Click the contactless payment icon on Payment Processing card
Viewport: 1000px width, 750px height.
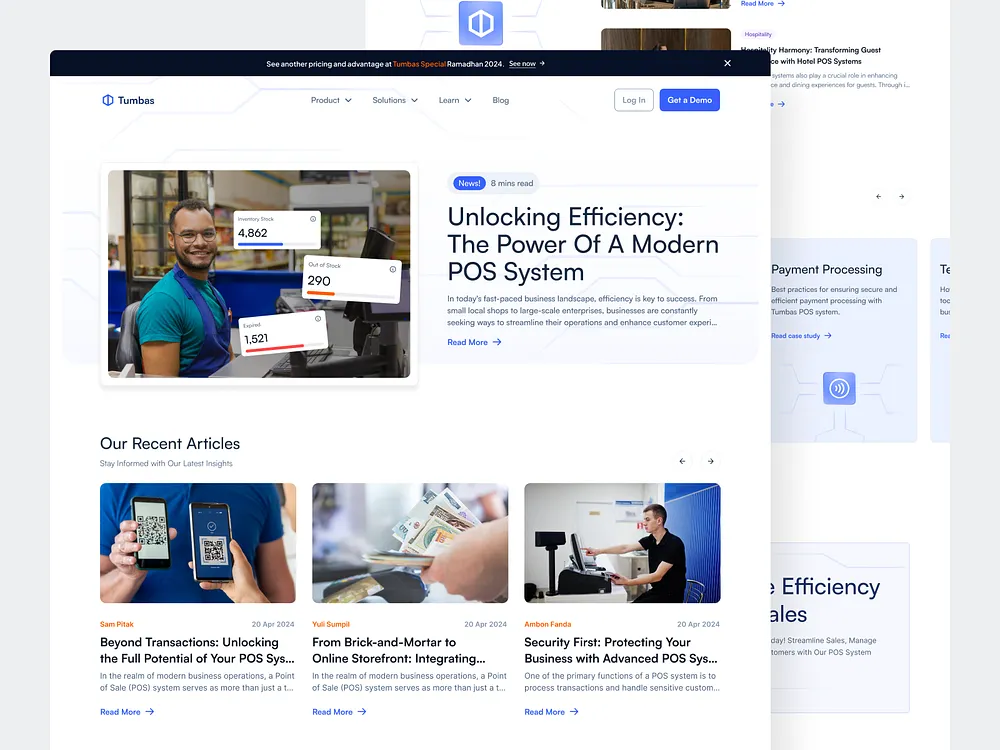[839, 388]
